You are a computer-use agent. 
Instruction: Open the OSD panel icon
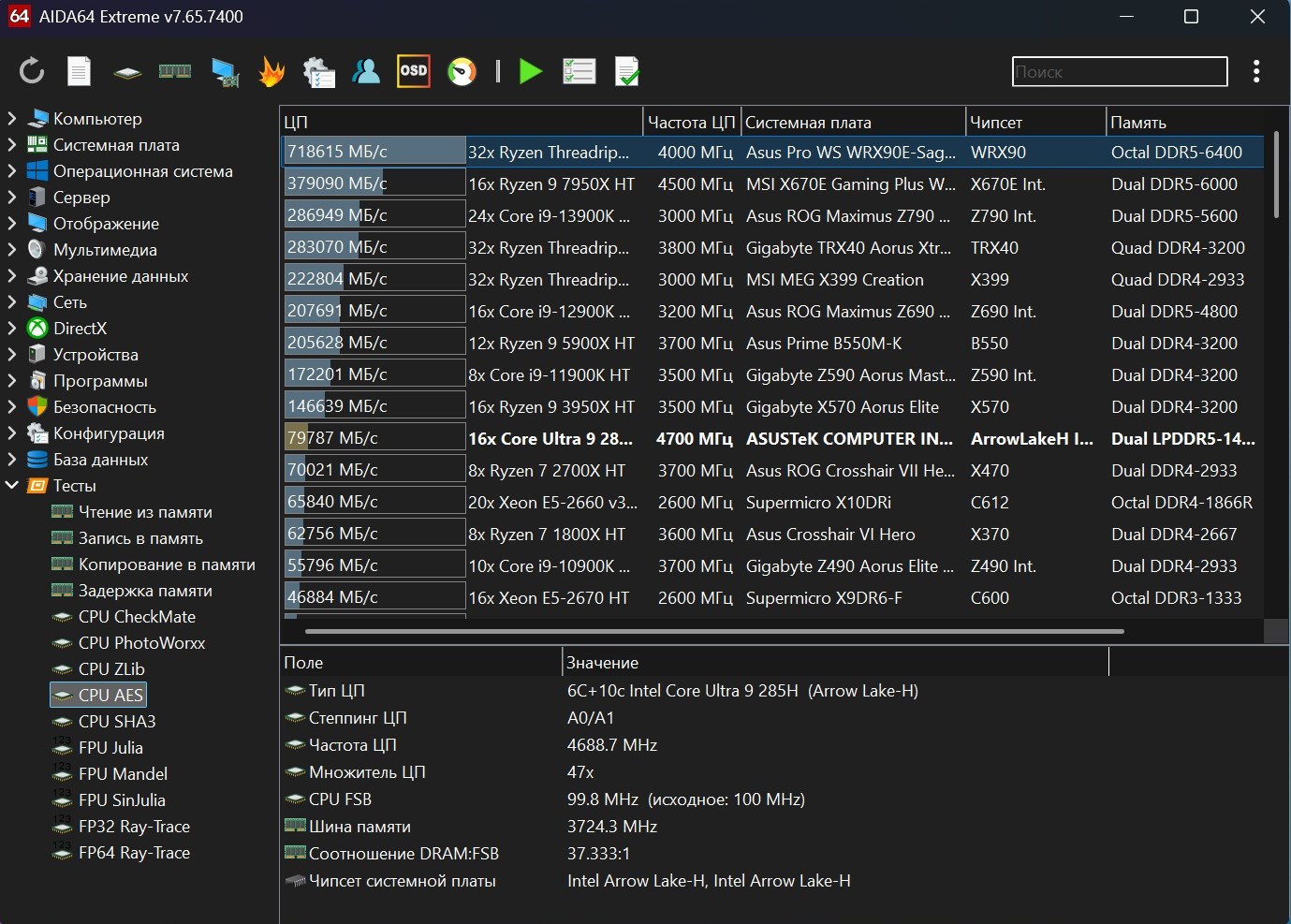413,71
